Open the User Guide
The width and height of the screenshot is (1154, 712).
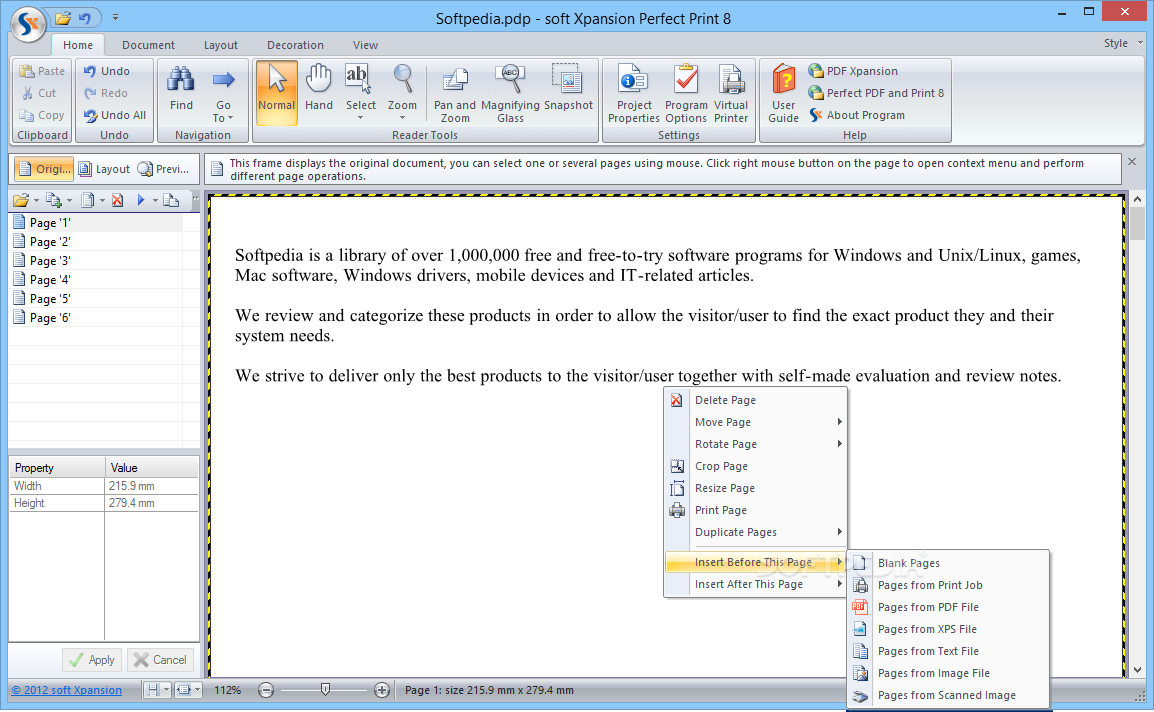coord(783,94)
